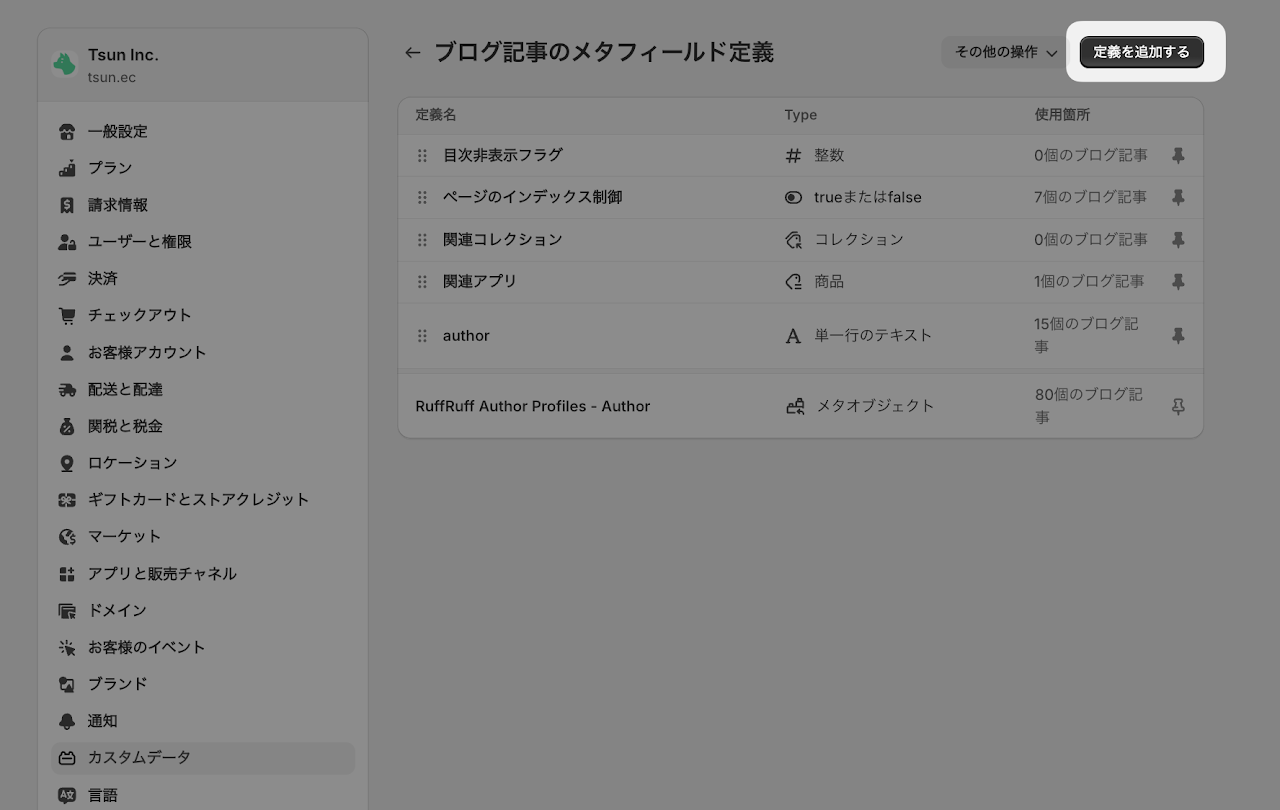Image resolution: width=1280 pixels, height=810 pixels.
Task: Click the チェックアウト cart icon
Action: [x=67, y=316]
